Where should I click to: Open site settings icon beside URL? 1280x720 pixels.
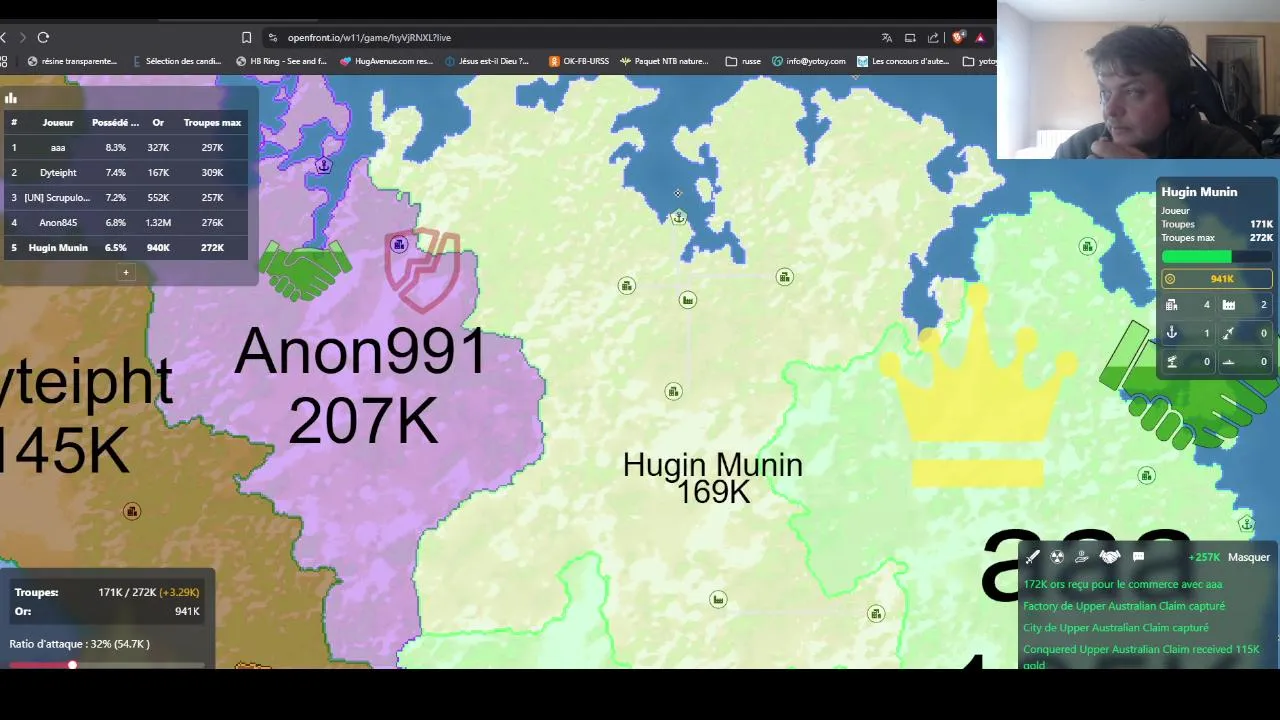point(272,37)
